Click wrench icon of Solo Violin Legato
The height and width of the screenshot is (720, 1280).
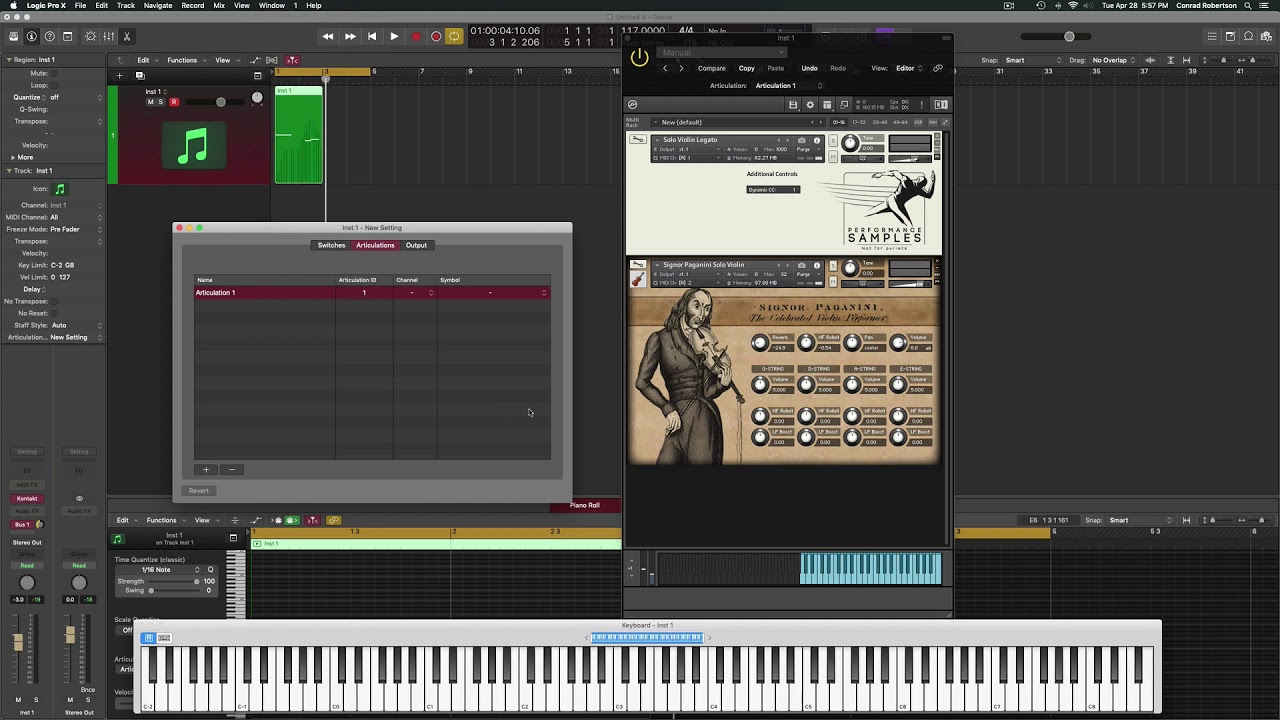637,139
